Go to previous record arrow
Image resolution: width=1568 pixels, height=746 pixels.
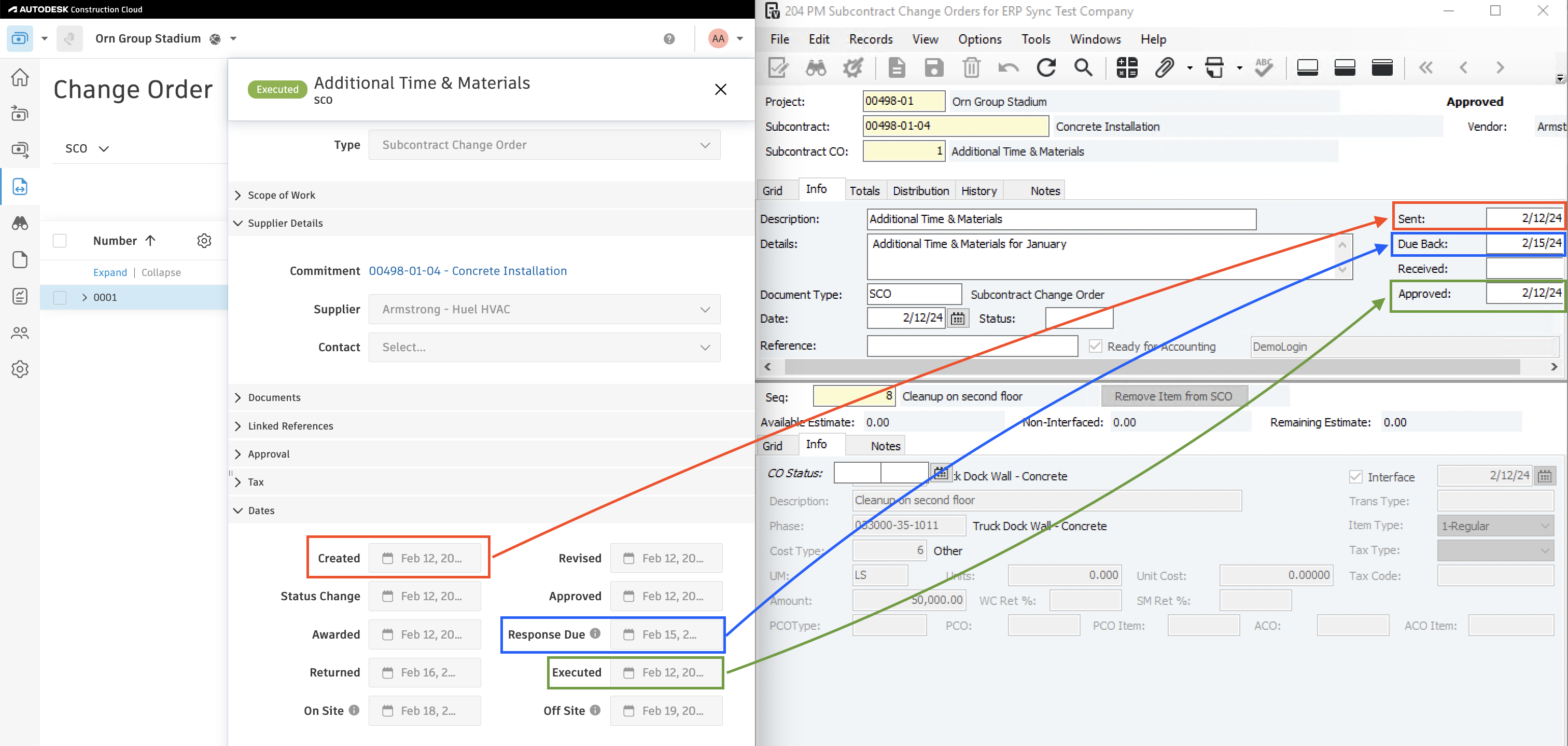click(x=1463, y=67)
